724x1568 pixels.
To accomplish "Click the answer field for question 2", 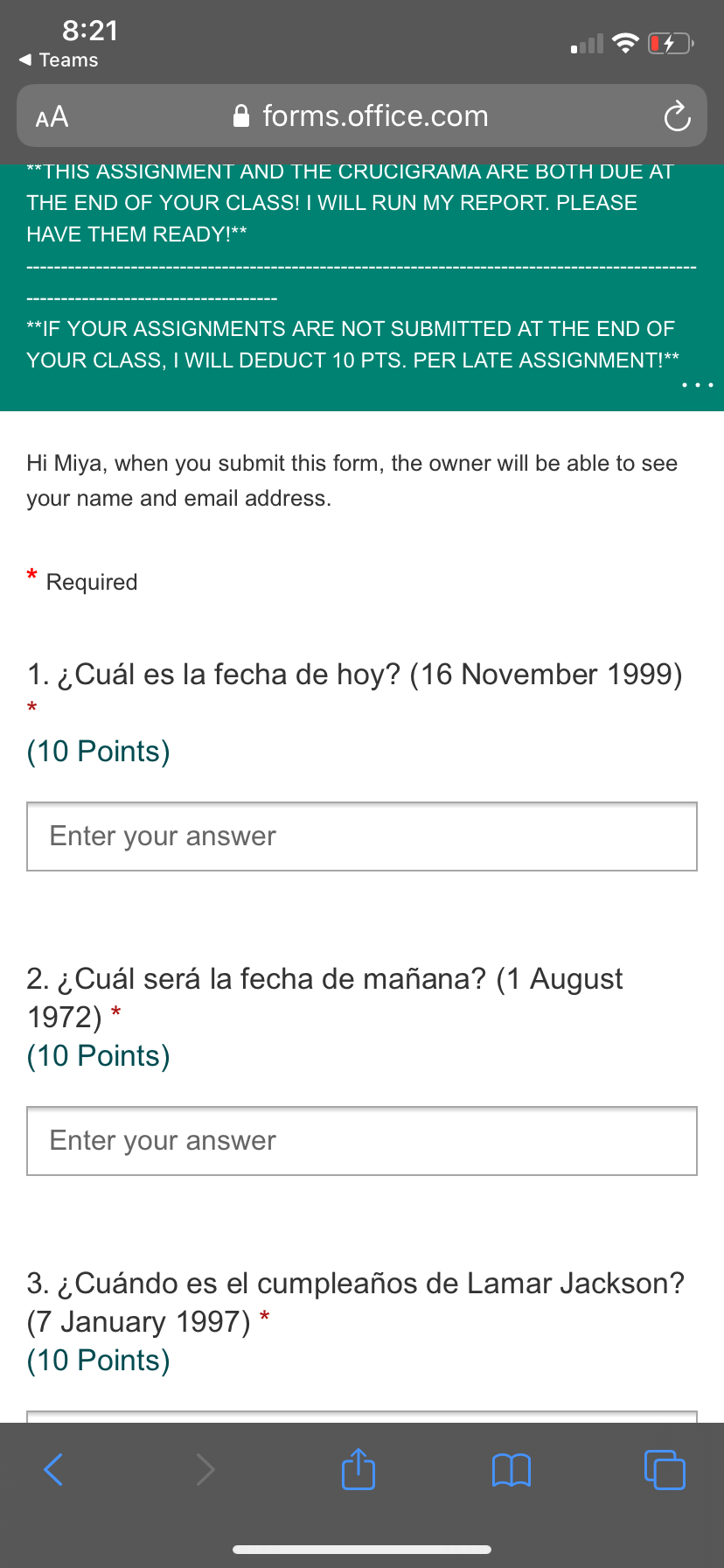I will point(362,1141).
